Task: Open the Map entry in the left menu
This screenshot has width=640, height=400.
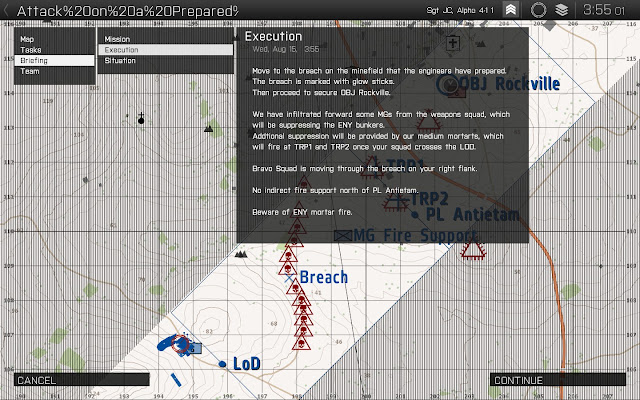Action: tap(54, 39)
